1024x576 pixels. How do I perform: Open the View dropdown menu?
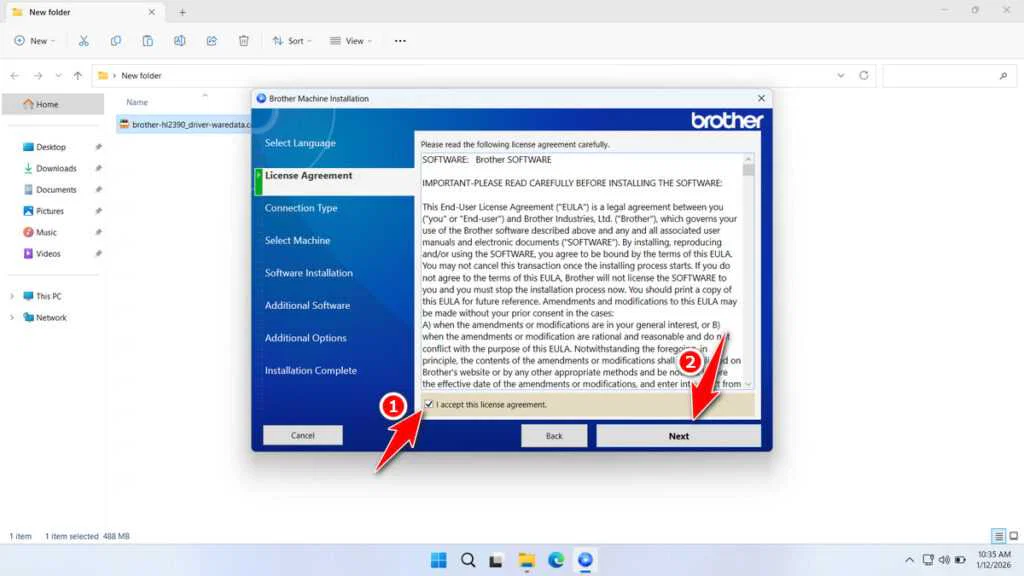coord(351,40)
